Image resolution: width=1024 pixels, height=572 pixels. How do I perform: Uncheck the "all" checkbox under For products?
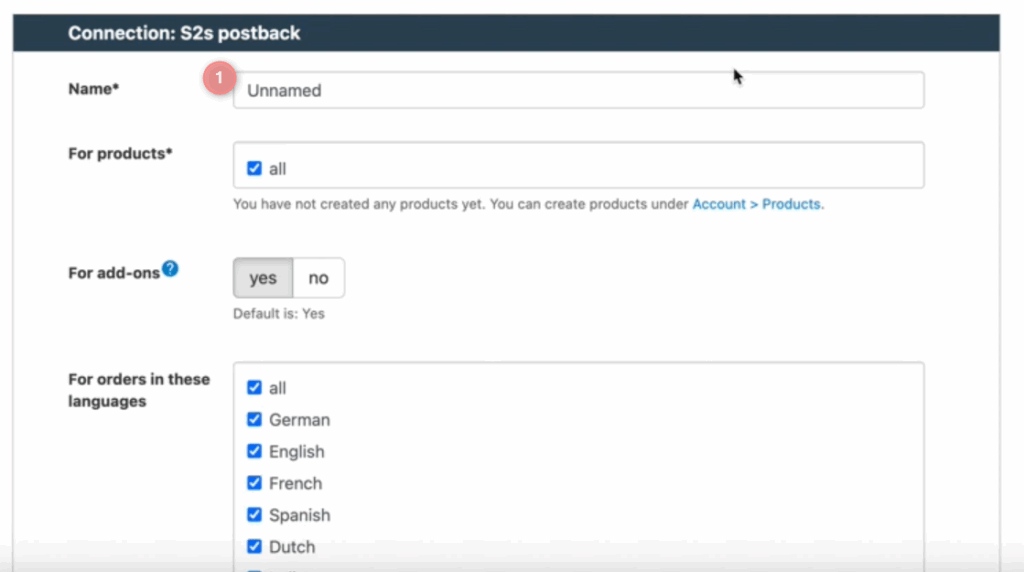254,169
